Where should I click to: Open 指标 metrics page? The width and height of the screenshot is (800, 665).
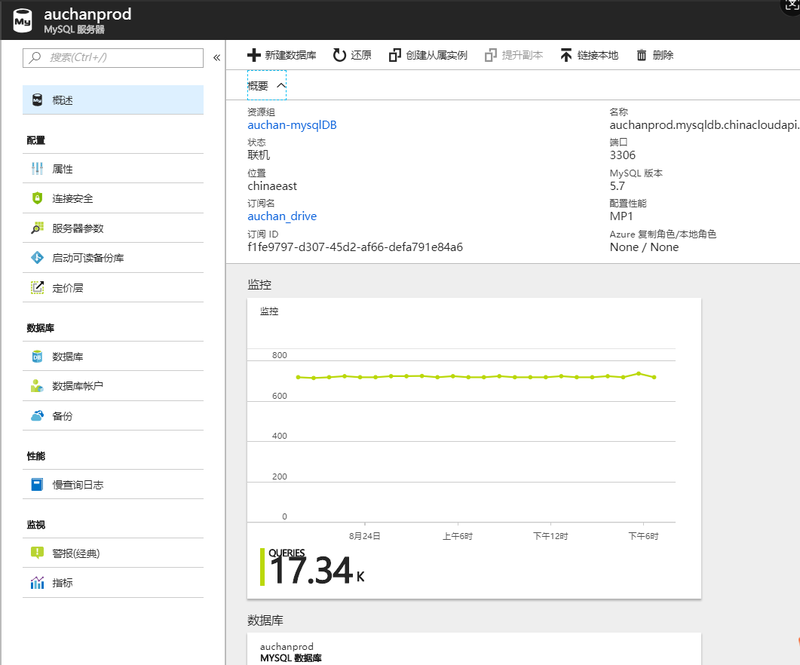click(x=113, y=583)
